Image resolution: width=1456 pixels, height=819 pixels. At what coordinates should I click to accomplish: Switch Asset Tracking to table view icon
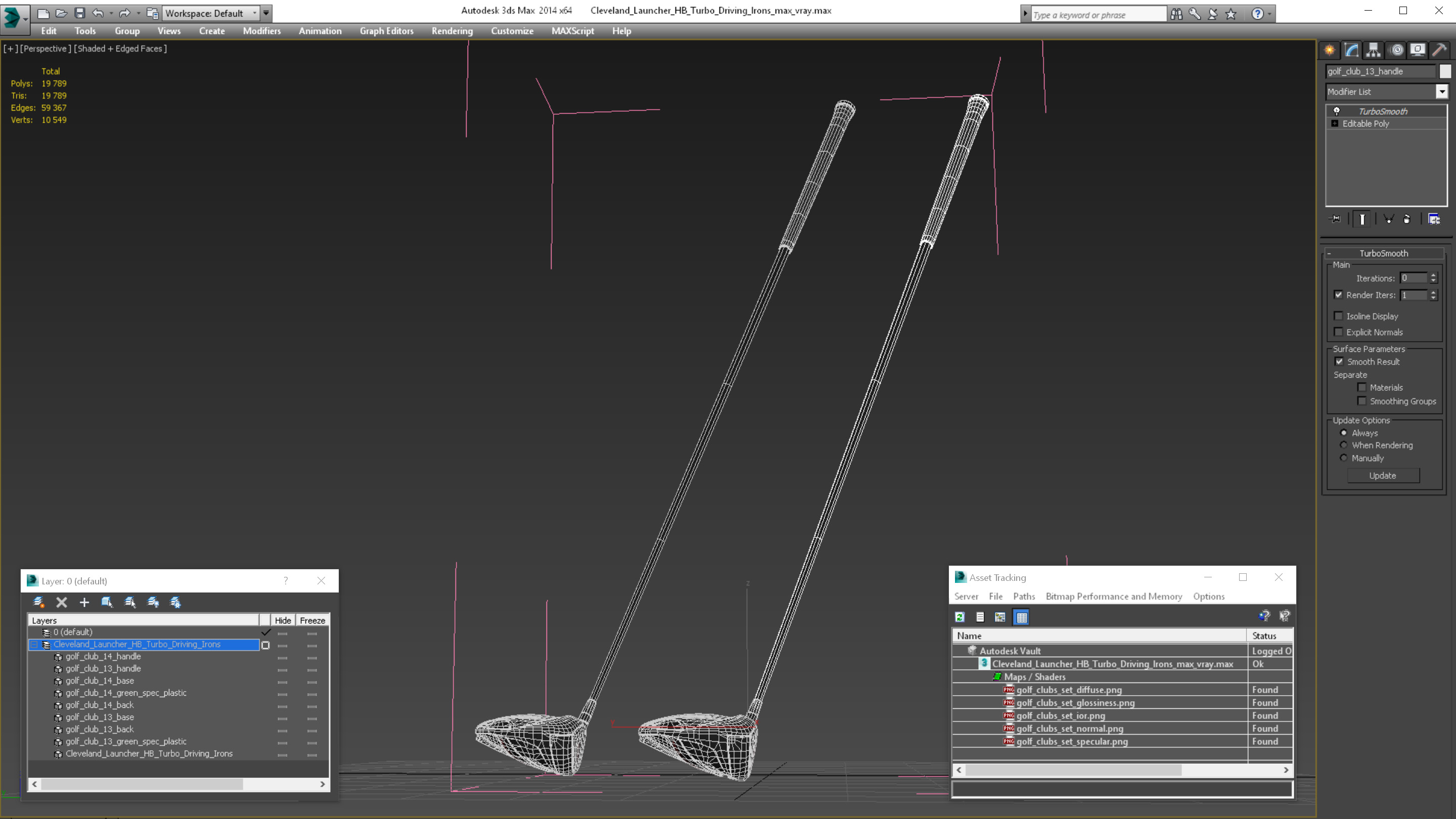coord(1022,617)
